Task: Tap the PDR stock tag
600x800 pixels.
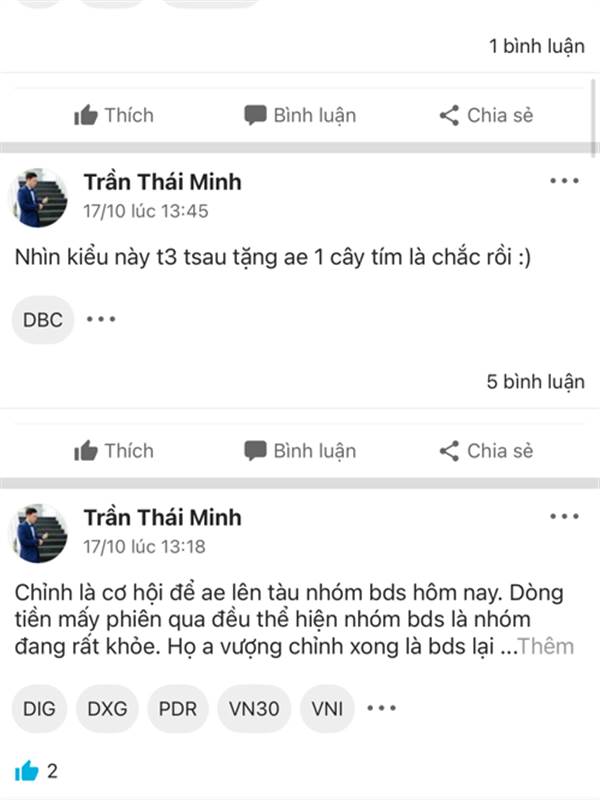Action: point(178,709)
